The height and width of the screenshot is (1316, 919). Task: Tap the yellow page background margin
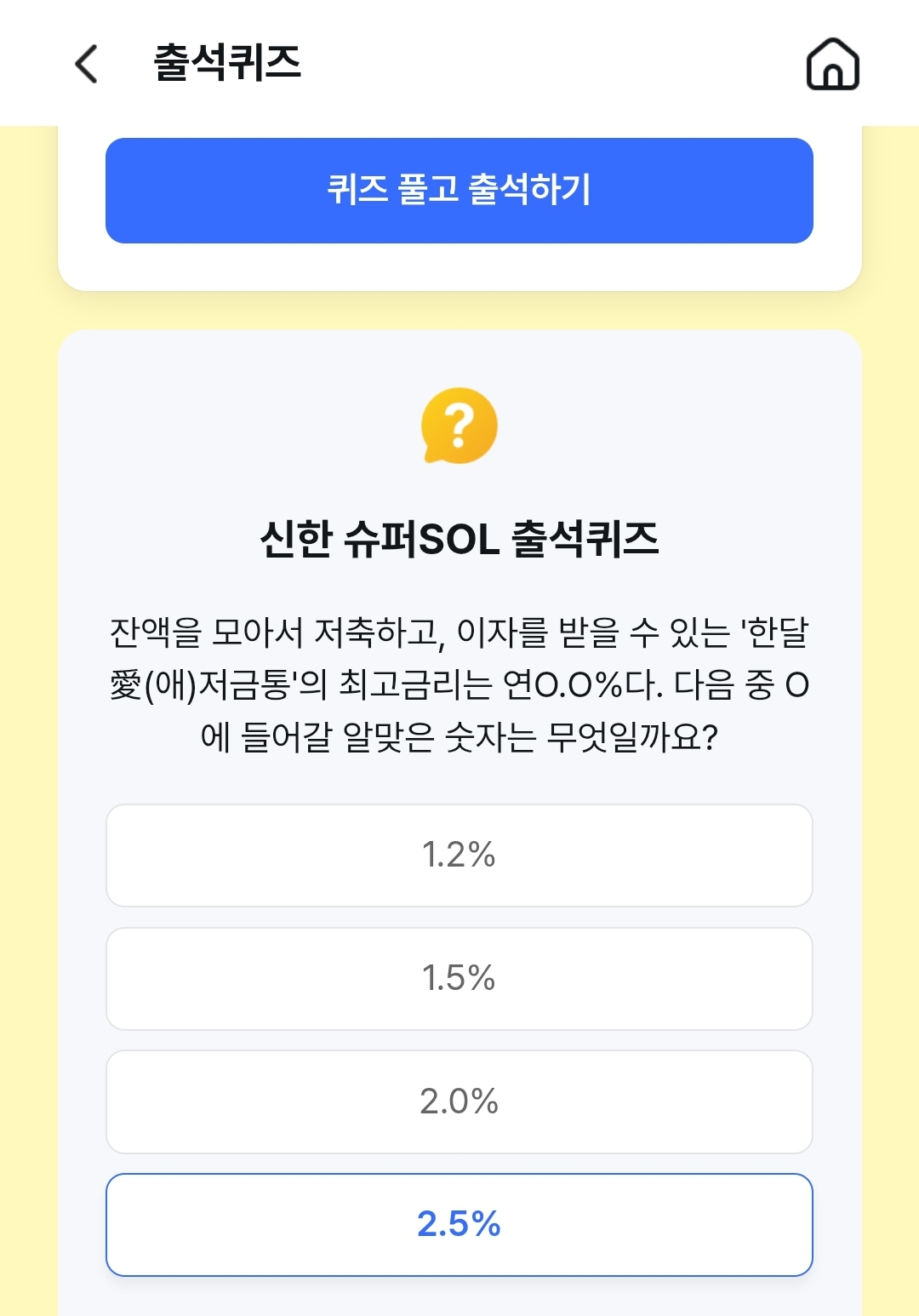click(28, 681)
